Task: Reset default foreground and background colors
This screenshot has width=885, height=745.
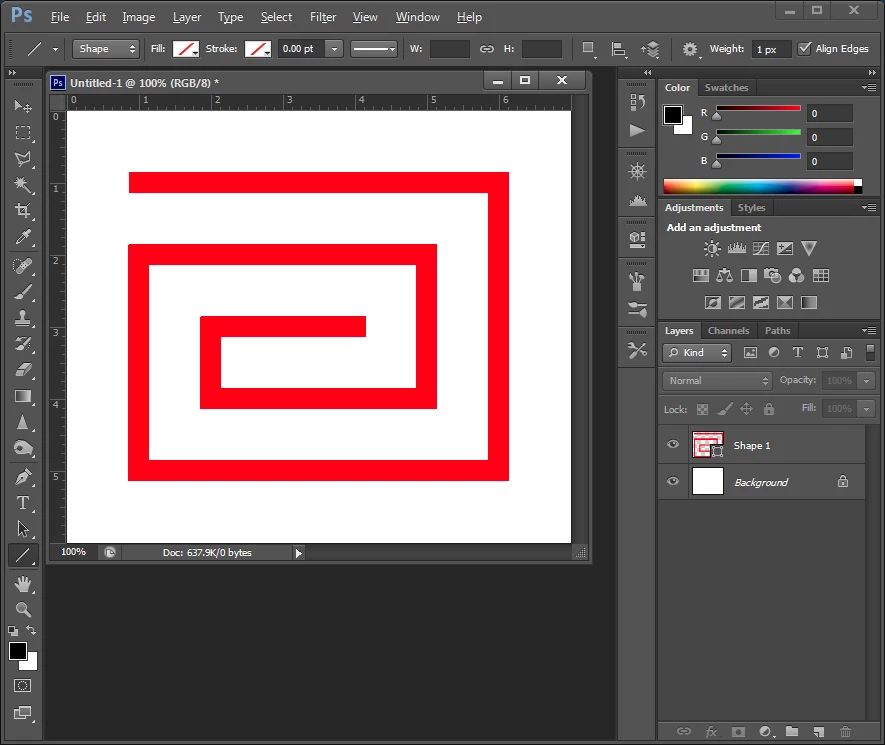Action: pos(13,630)
